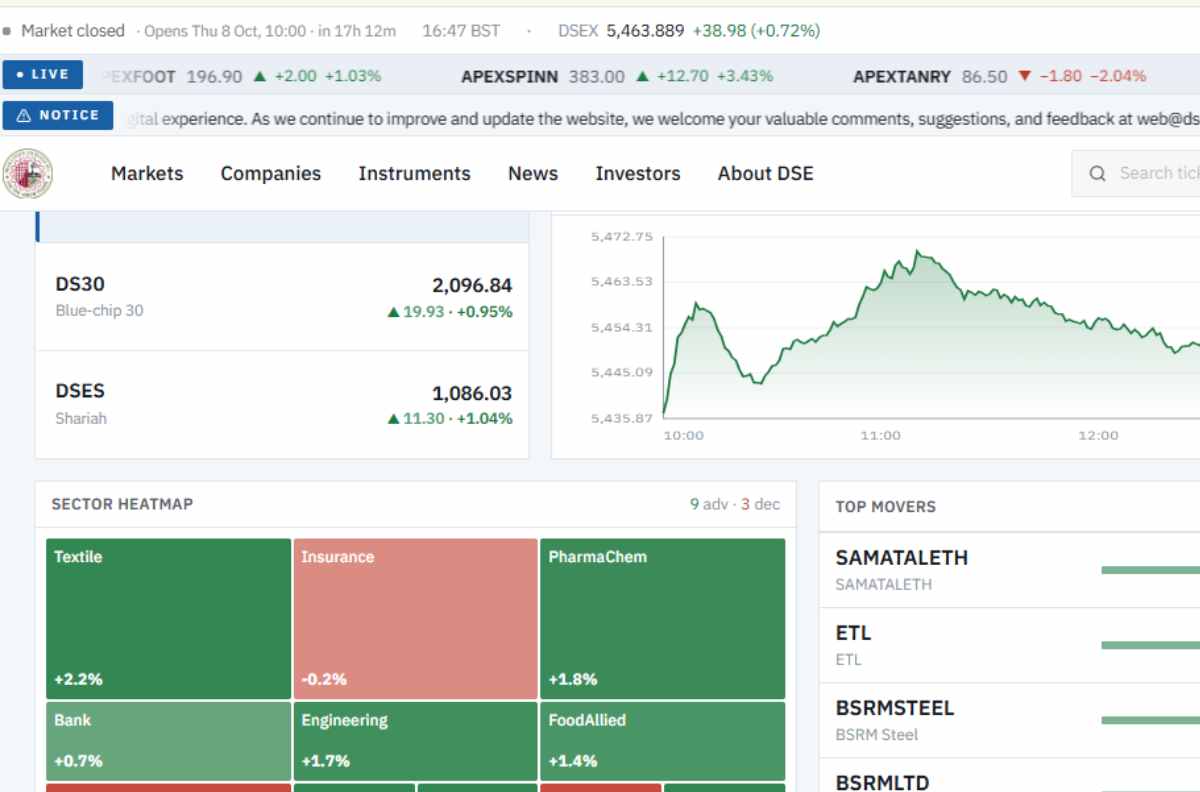Open ETL in Top Movers
Image resolution: width=1200 pixels, height=792 pixels.
1010,645
